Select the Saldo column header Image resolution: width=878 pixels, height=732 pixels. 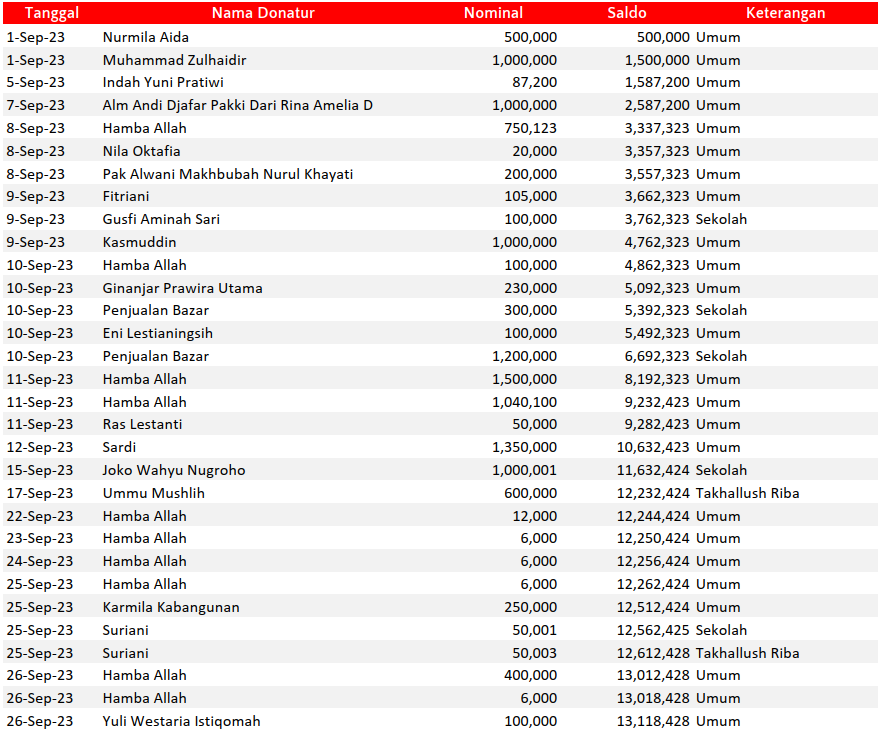(x=627, y=13)
